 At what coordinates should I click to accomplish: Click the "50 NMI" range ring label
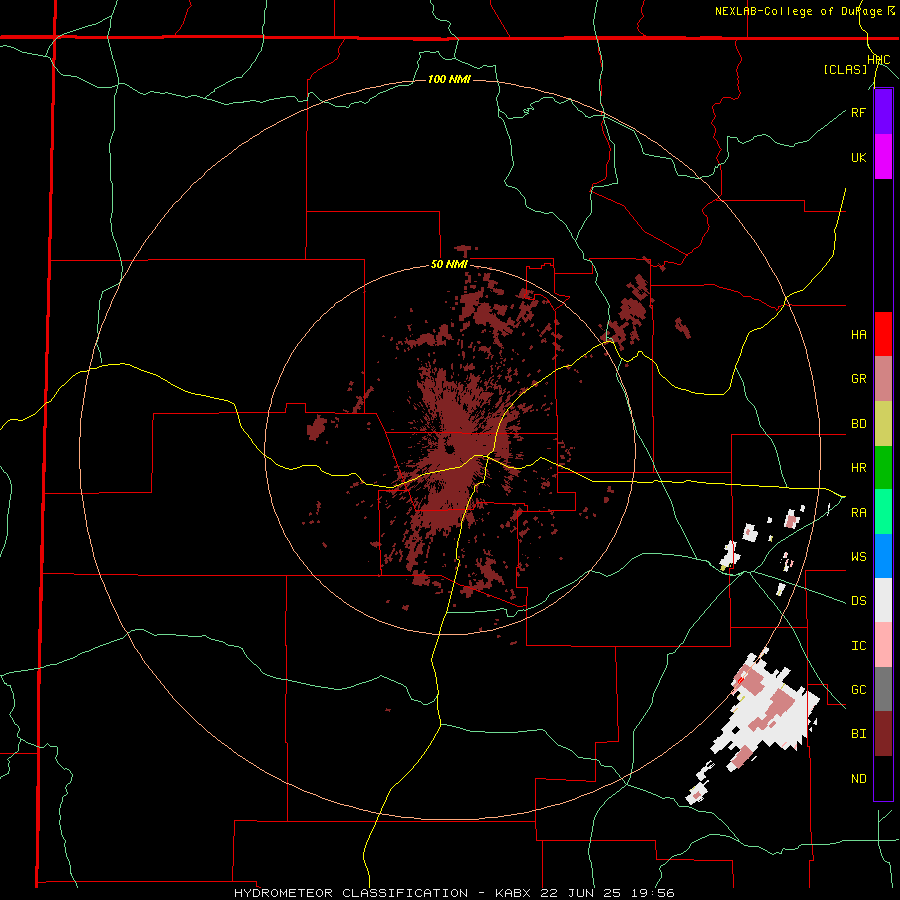(449, 265)
